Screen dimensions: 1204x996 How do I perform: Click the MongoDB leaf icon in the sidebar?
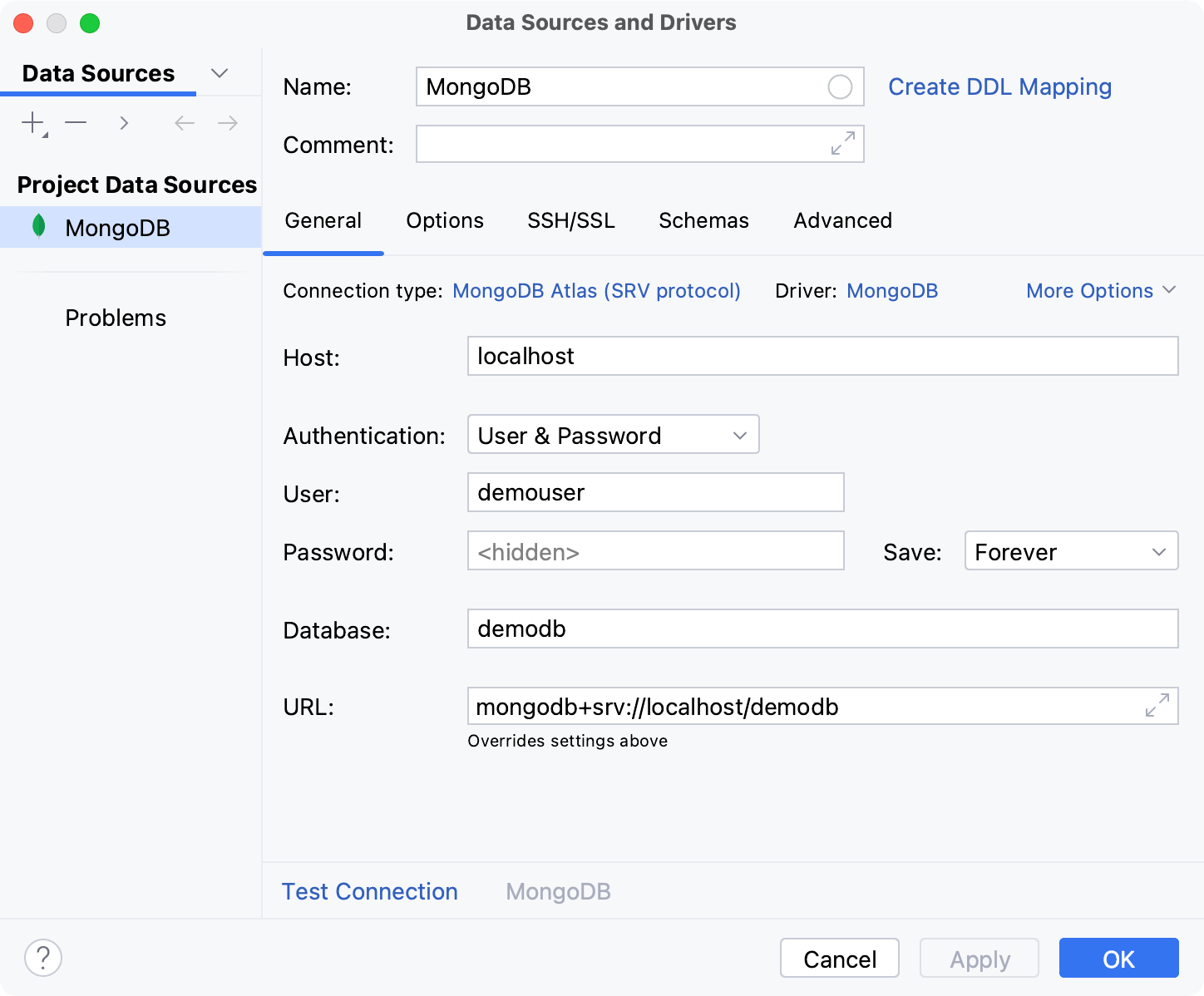click(38, 227)
